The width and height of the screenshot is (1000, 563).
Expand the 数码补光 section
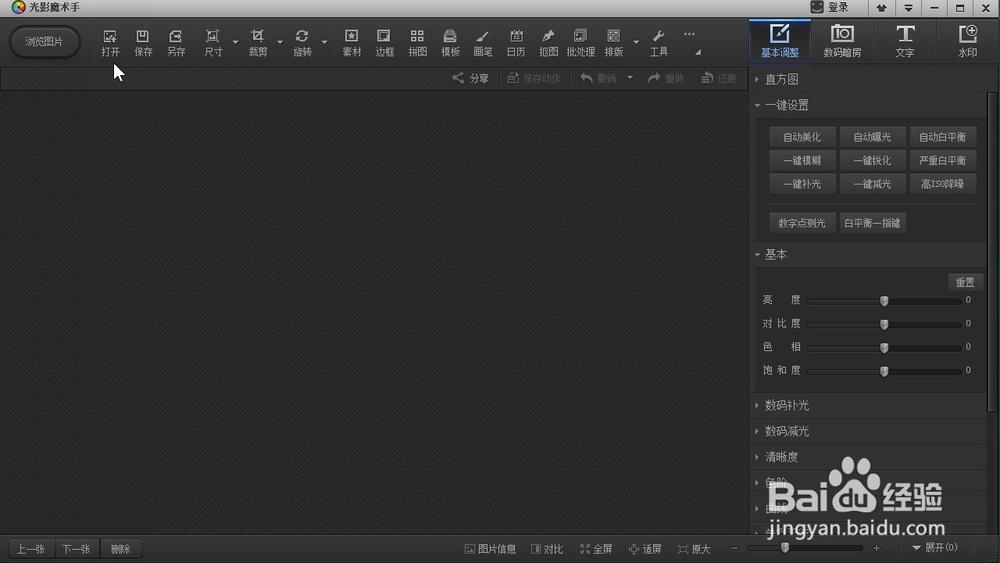(786, 405)
